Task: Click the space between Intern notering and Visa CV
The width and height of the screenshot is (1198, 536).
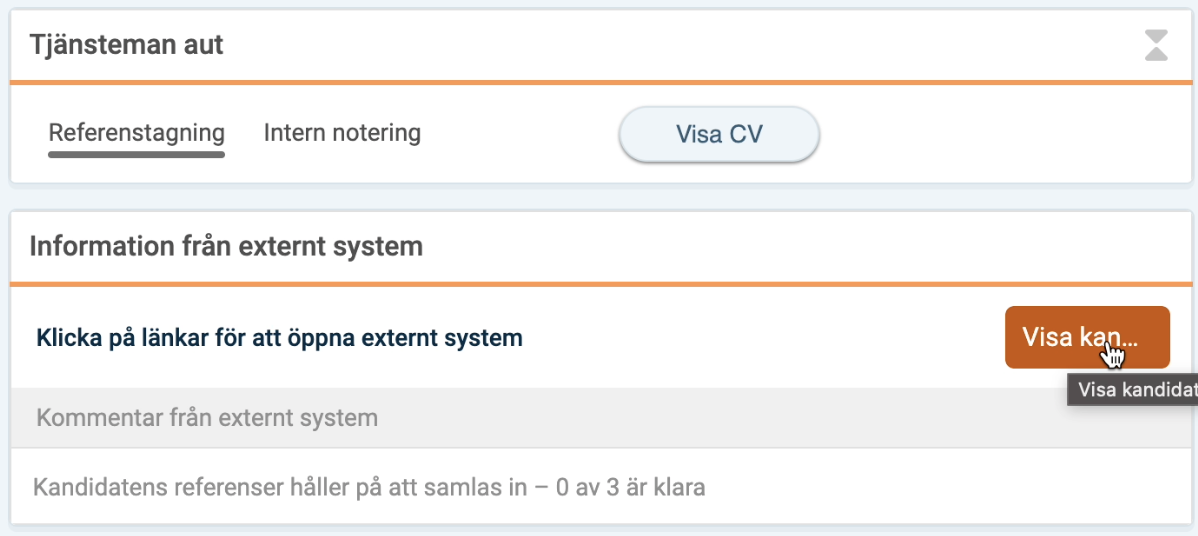Action: 520,134
